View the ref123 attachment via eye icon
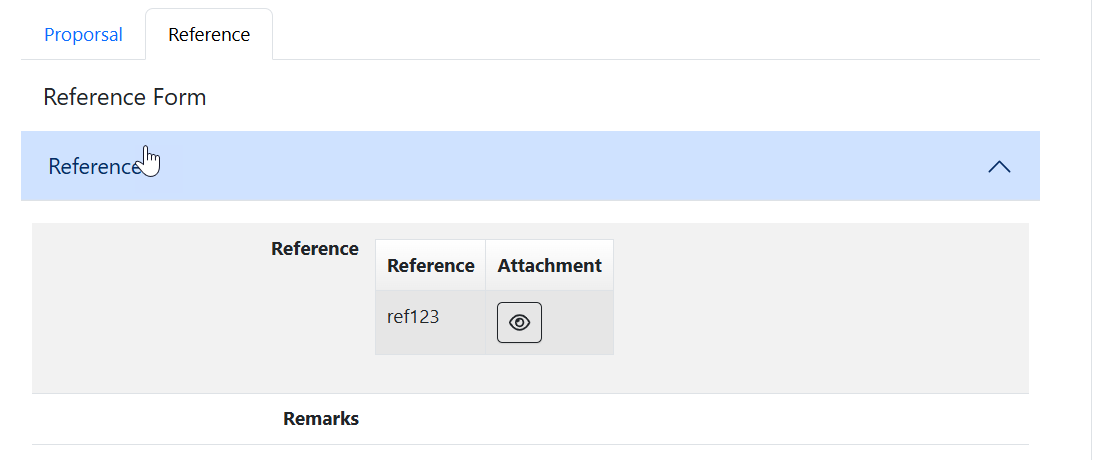 point(519,322)
